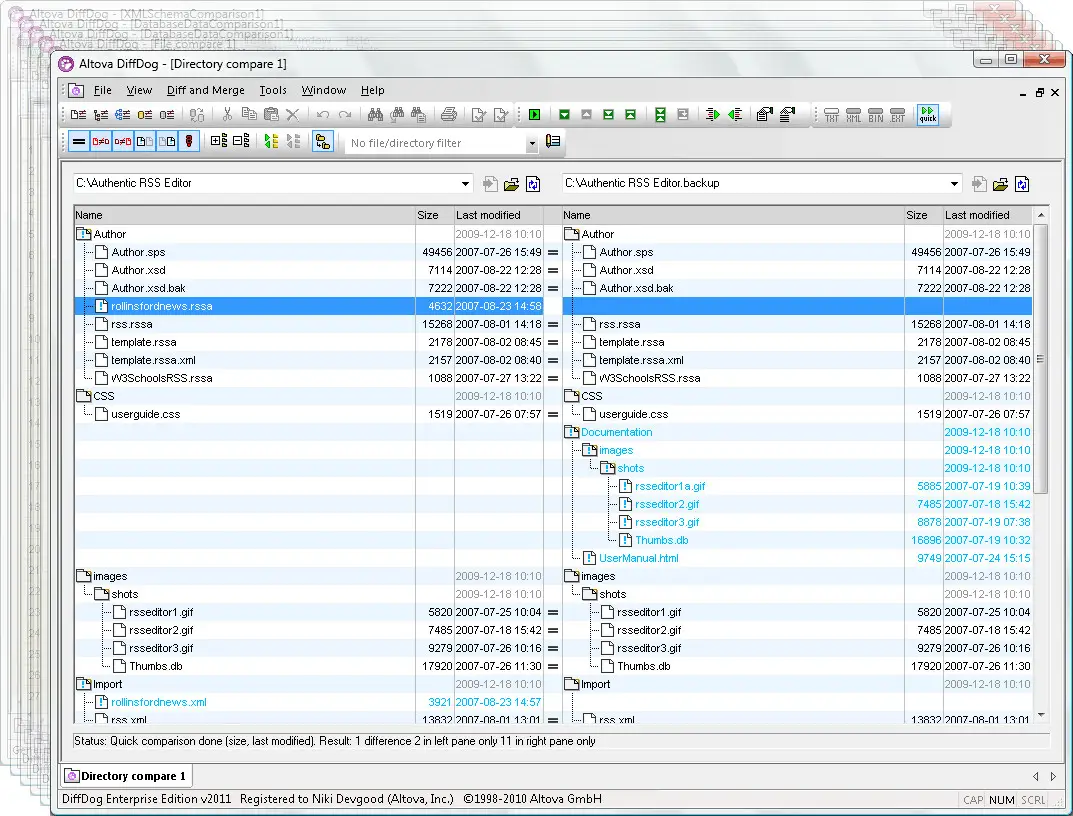Image resolution: width=1073 pixels, height=816 pixels.
Task: Toggle the second red not-equal filter button
Action: click(x=122, y=142)
